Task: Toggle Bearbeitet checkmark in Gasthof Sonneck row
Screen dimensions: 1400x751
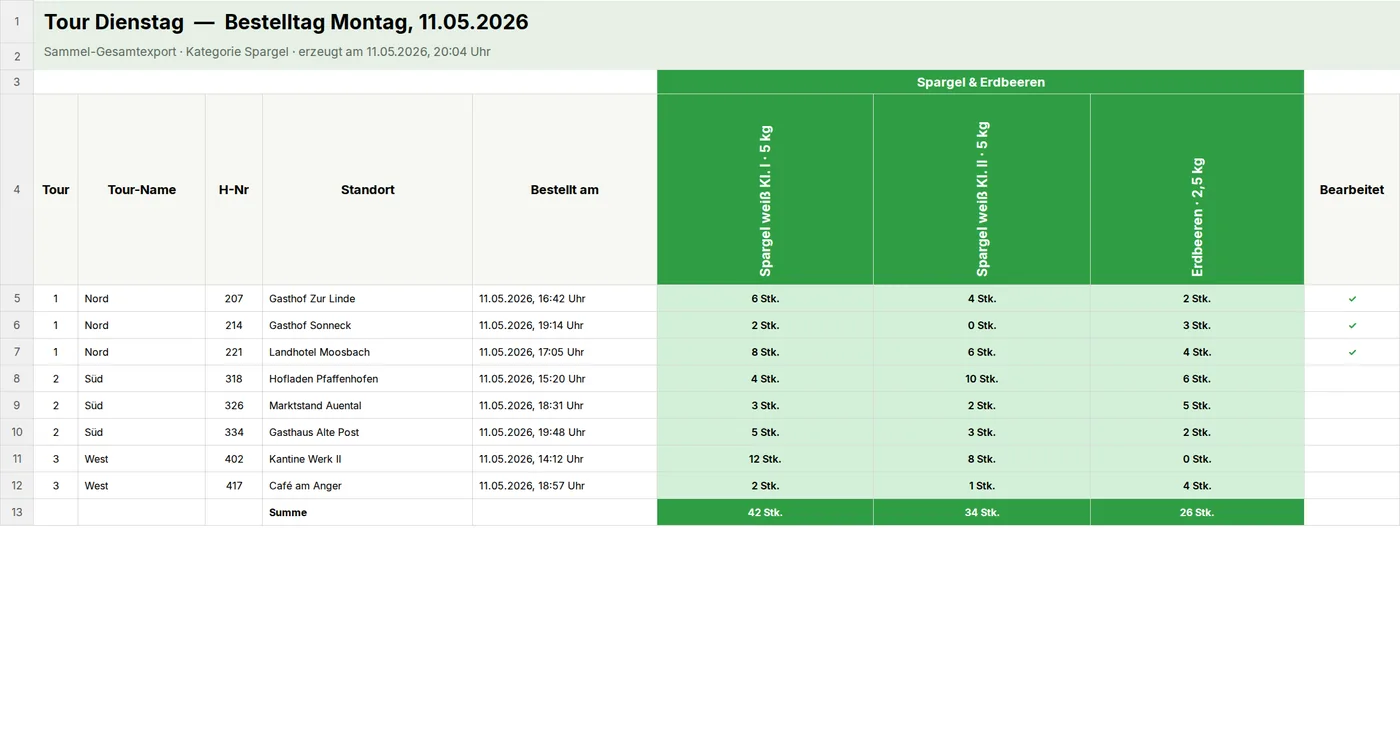Action: [x=1352, y=326]
